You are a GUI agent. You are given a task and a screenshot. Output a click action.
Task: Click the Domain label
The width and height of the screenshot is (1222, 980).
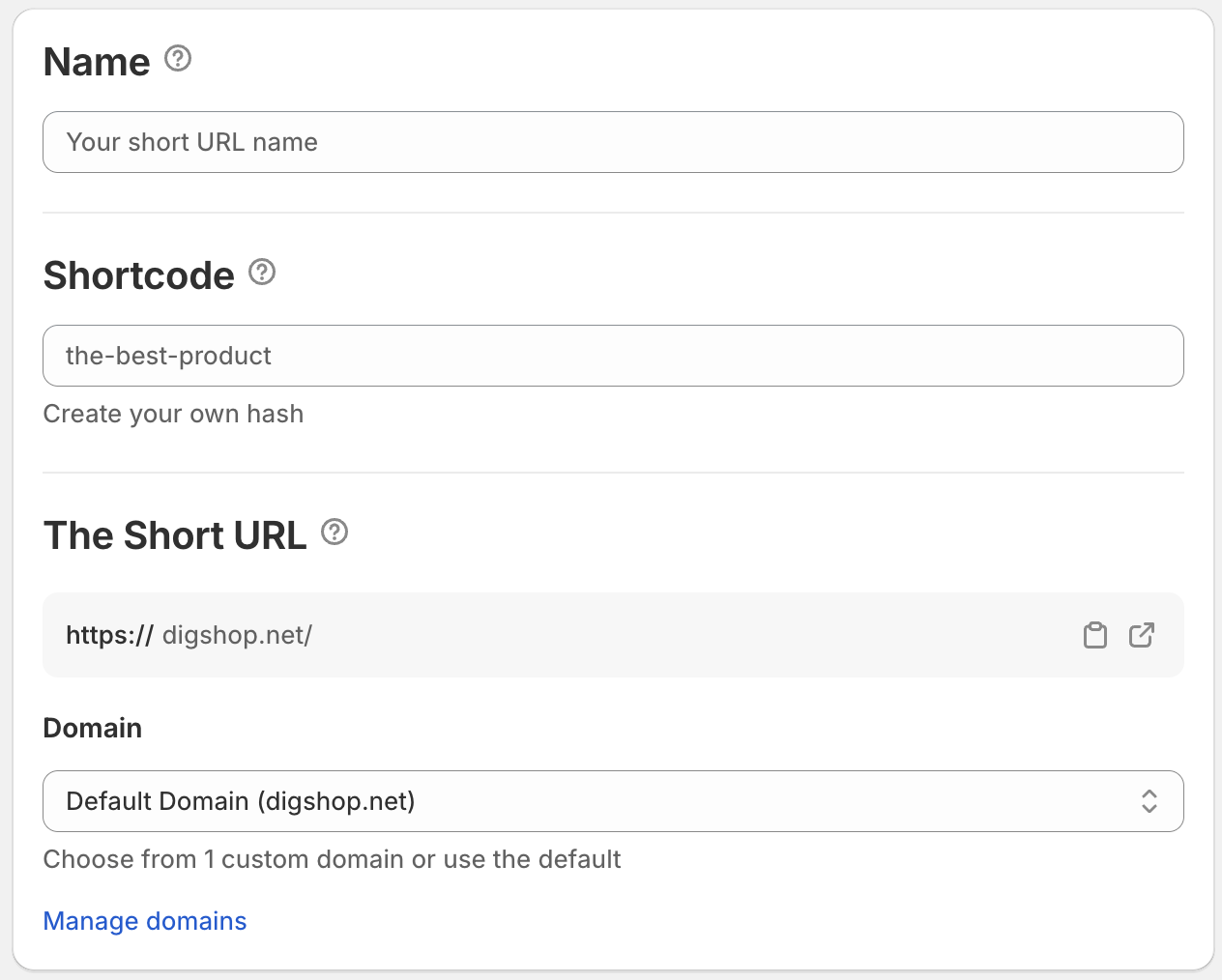click(92, 728)
